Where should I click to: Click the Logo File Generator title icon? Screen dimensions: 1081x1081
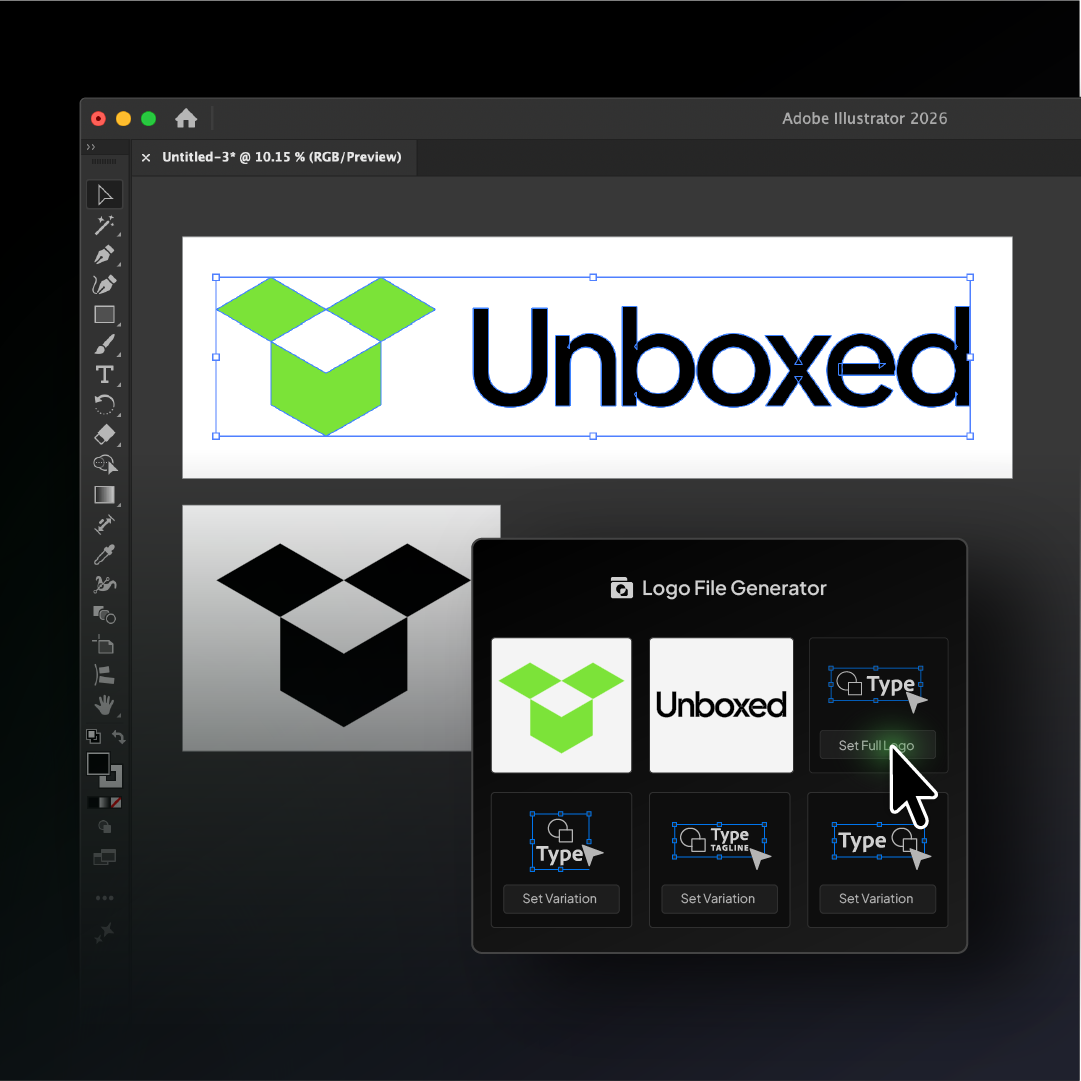click(x=621, y=588)
